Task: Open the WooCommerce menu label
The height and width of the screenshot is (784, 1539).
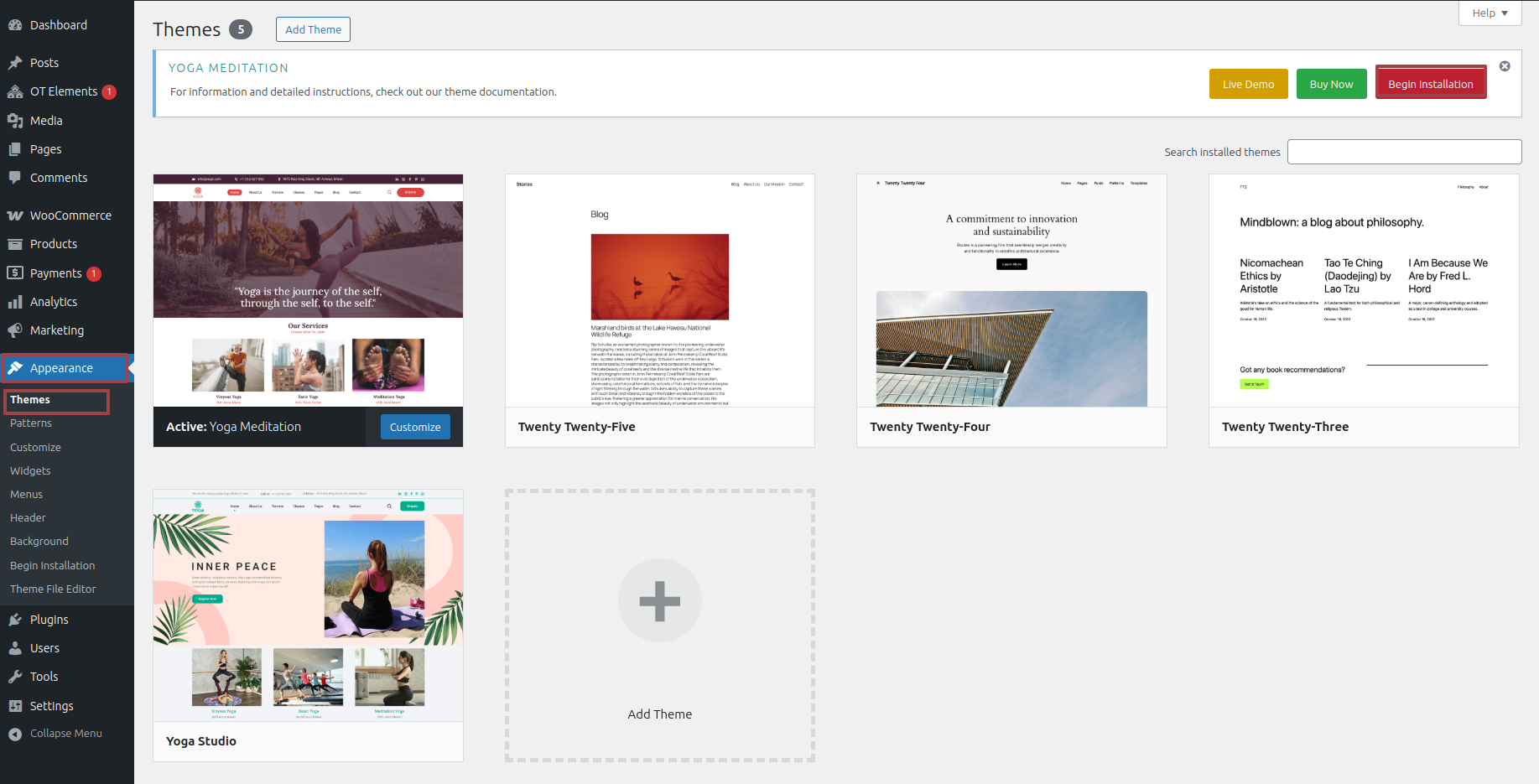Action: tap(70, 215)
